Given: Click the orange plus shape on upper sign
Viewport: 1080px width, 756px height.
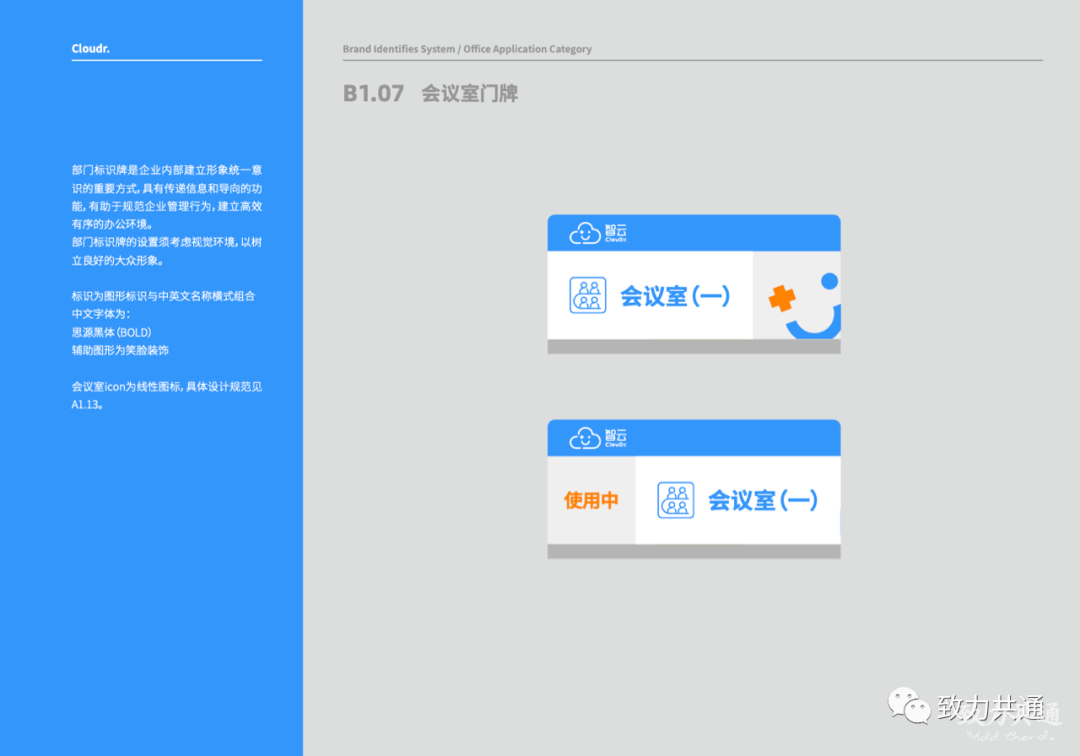Looking at the screenshot, I should tap(781, 298).
